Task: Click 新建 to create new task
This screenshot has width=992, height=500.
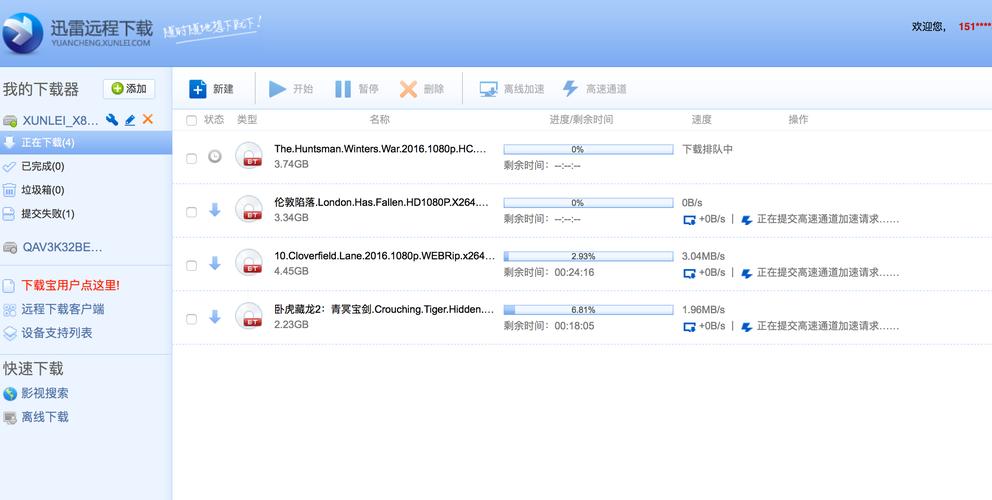Action: (x=211, y=89)
